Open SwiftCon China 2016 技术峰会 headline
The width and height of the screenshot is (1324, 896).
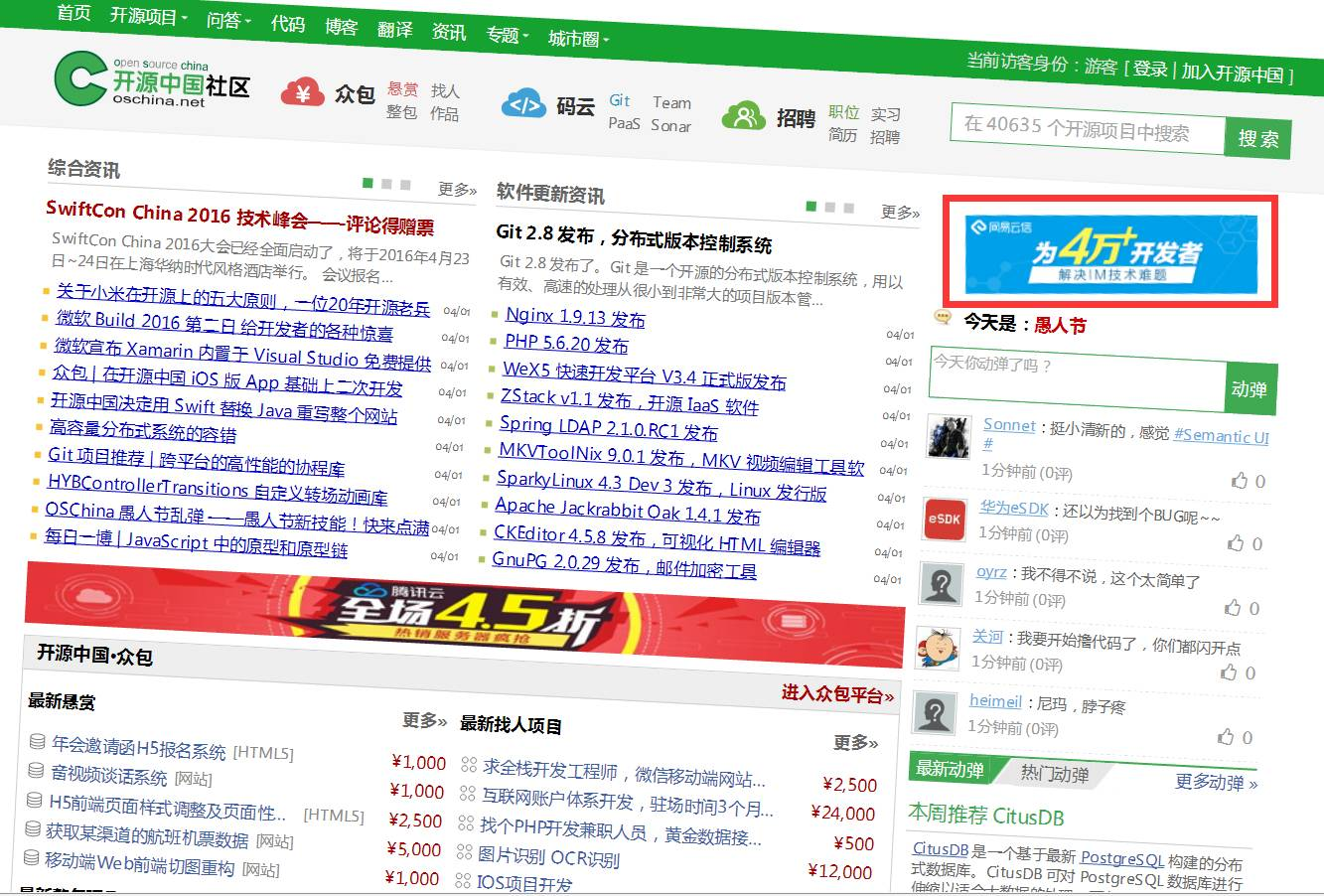(x=240, y=218)
